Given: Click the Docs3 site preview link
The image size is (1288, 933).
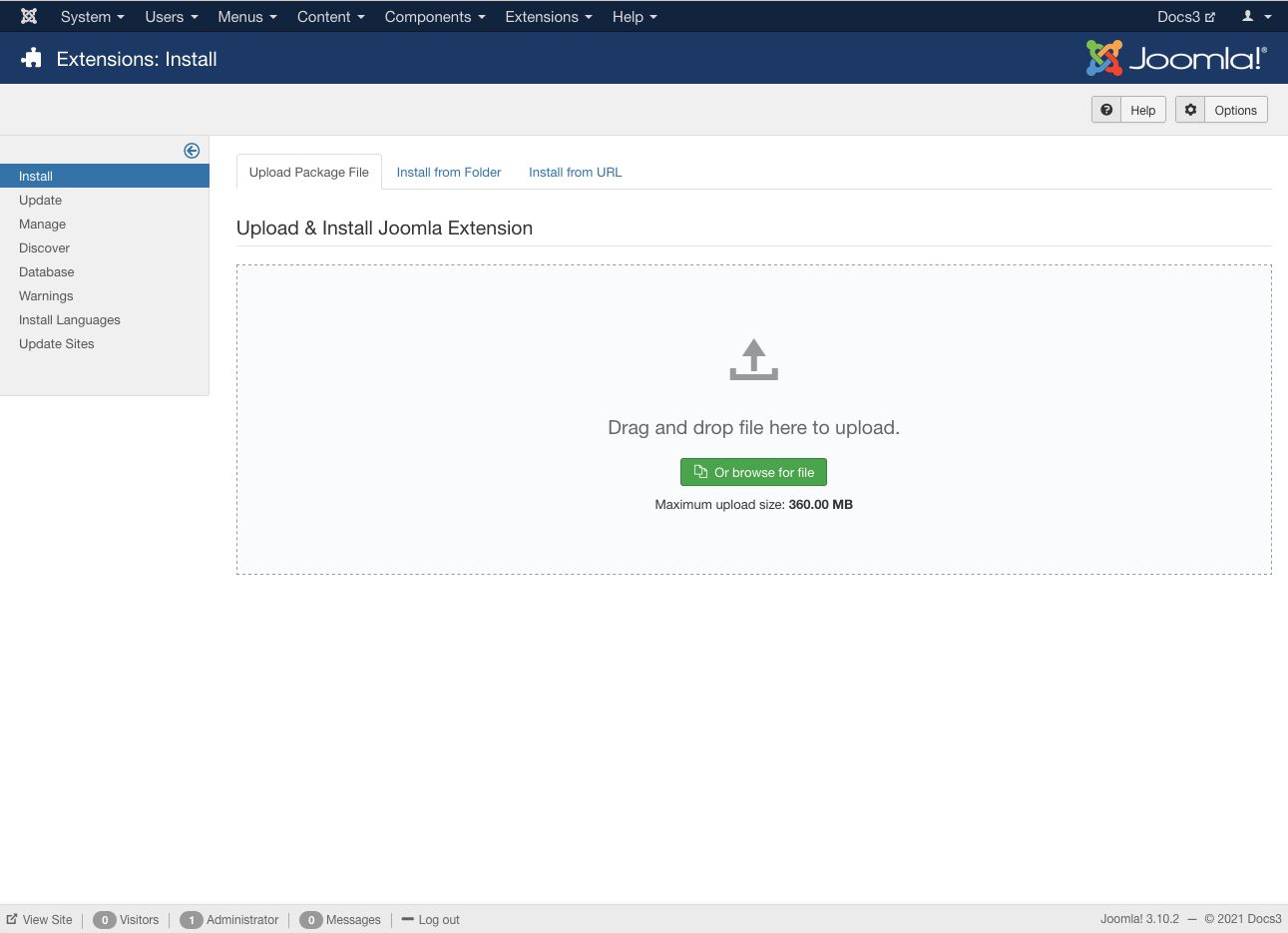Looking at the screenshot, I should point(1185,16).
